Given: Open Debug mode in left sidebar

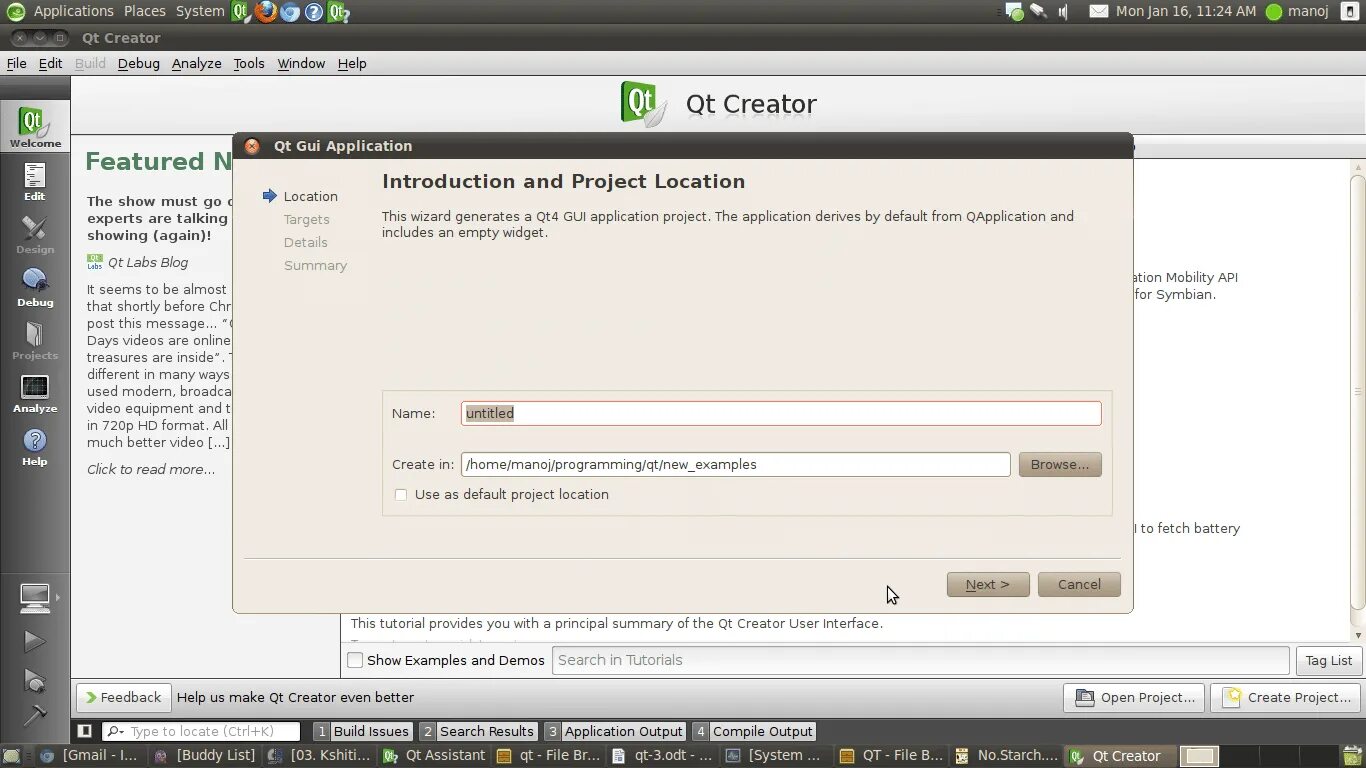Looking at the screenshot, I should [35, 287].
